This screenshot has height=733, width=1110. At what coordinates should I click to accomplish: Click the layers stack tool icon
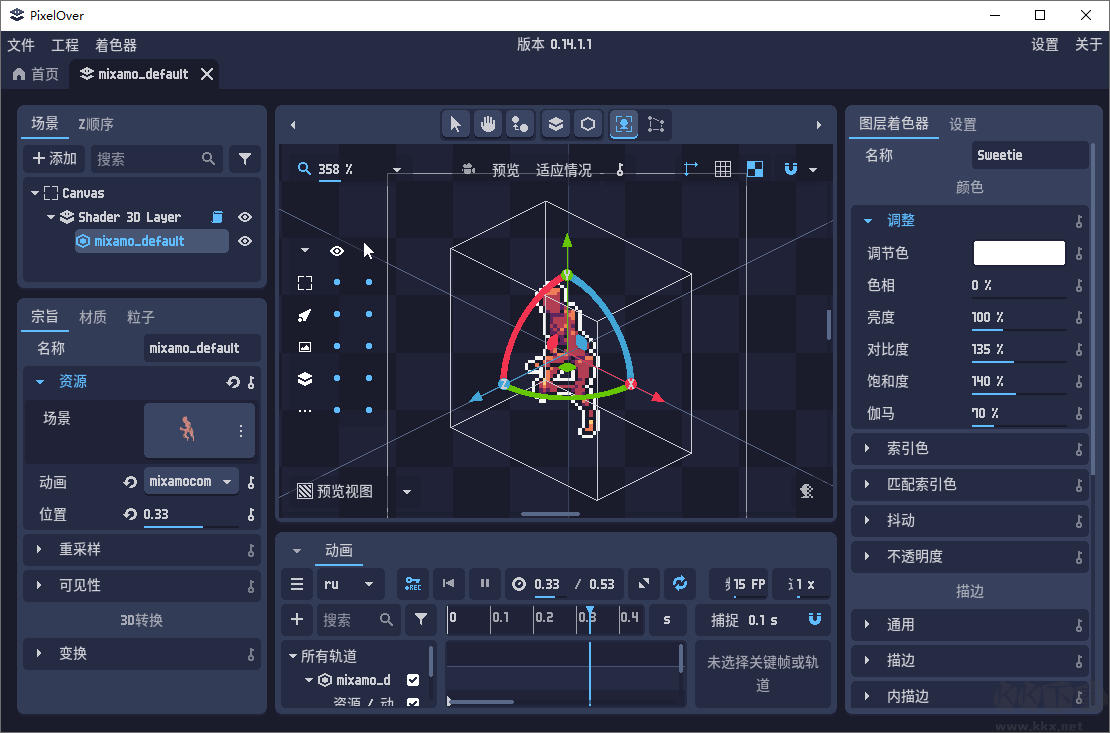554,124
